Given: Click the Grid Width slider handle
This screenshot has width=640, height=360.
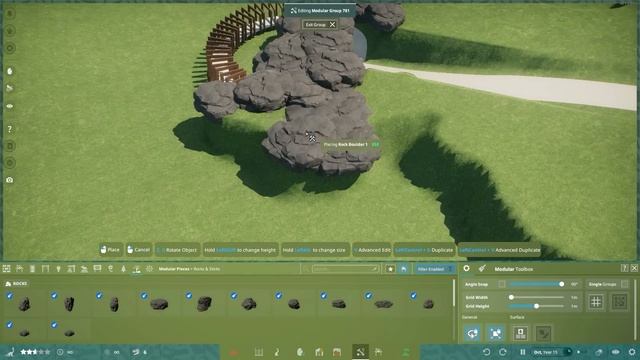Looking at the screenshot, I should pyautogui.click(x=511, y=297).
